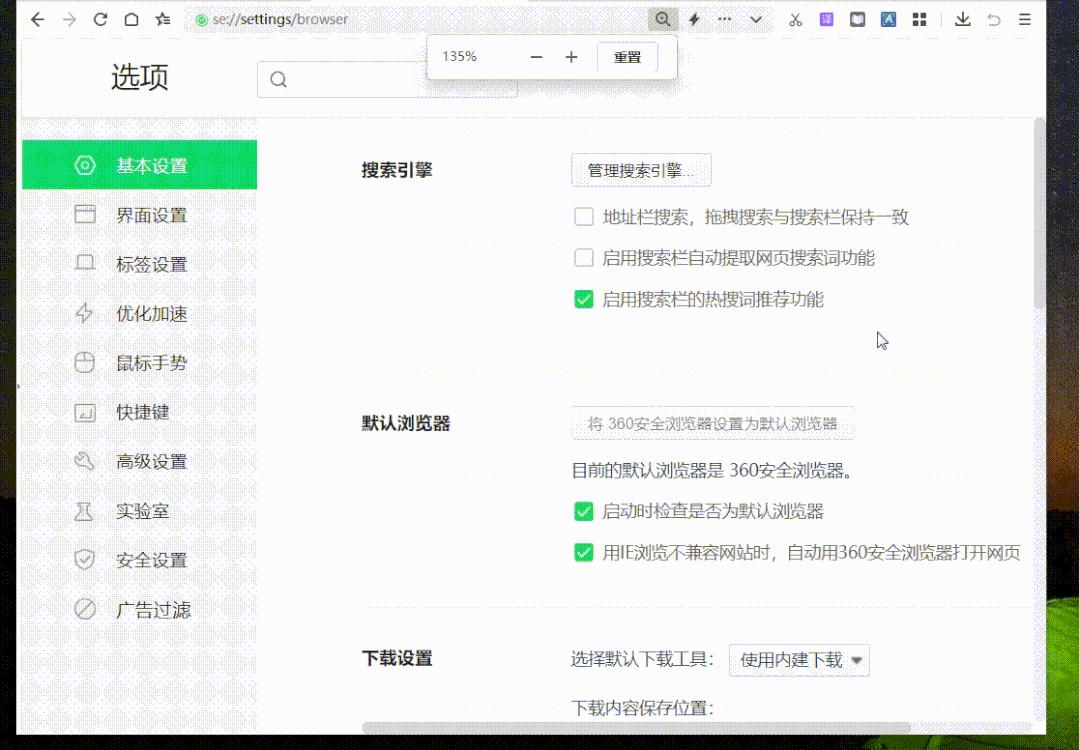Click the minus to decrease 135% zoom
This screenshot has height=750, width=1079.
pyautogui.click(x=536, y=56)
